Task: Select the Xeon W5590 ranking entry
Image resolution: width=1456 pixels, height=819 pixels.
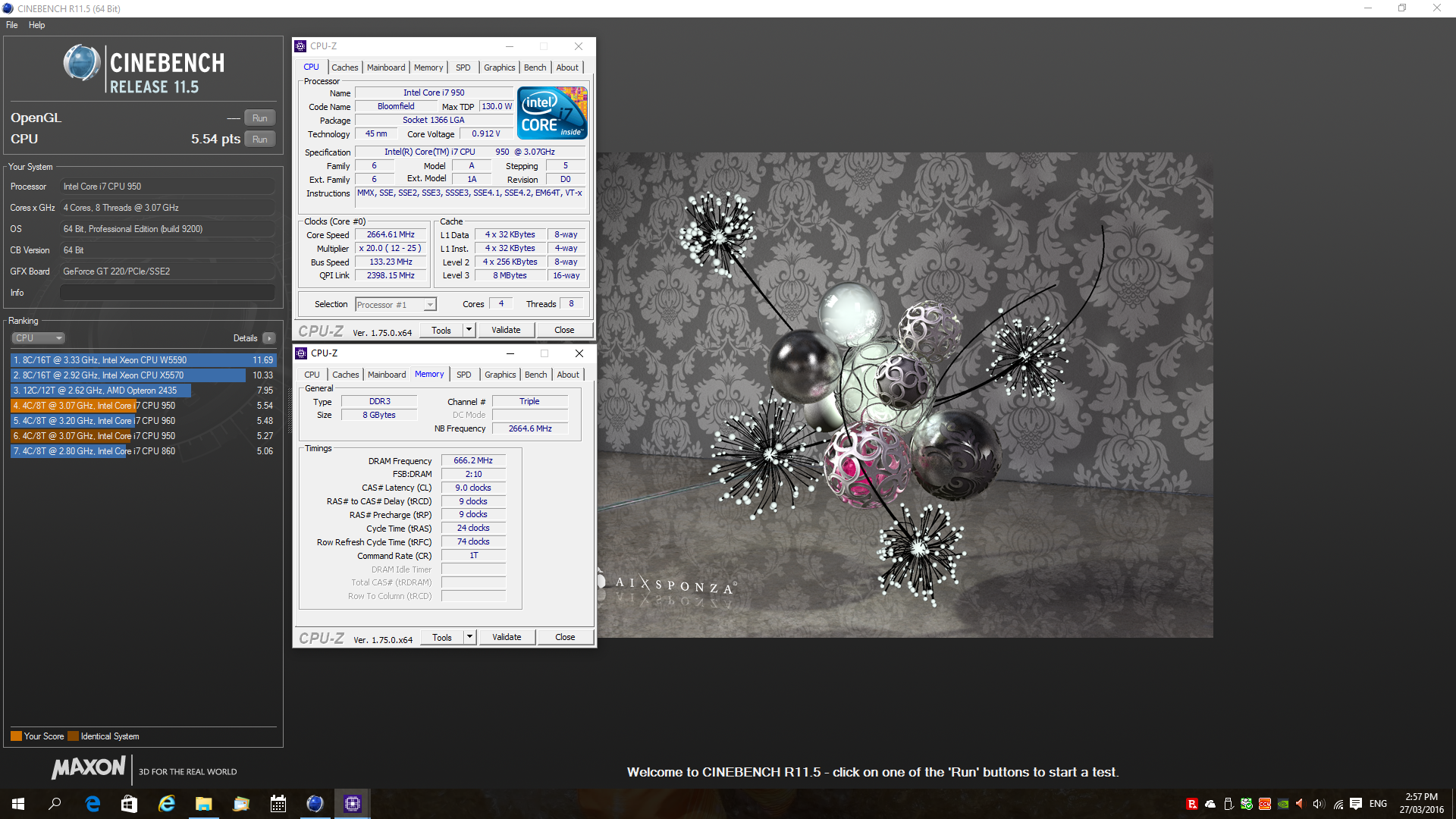Action: click(143, 360)
